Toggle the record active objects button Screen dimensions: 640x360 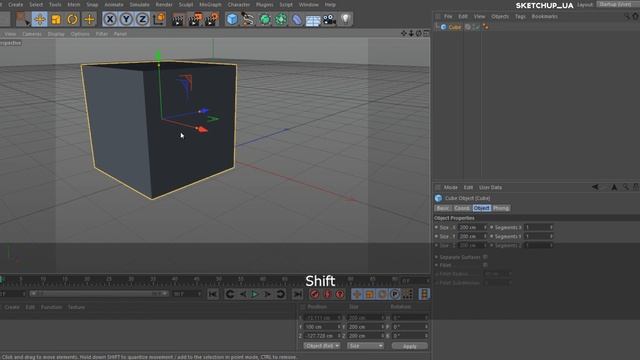[x=314, y=294]
